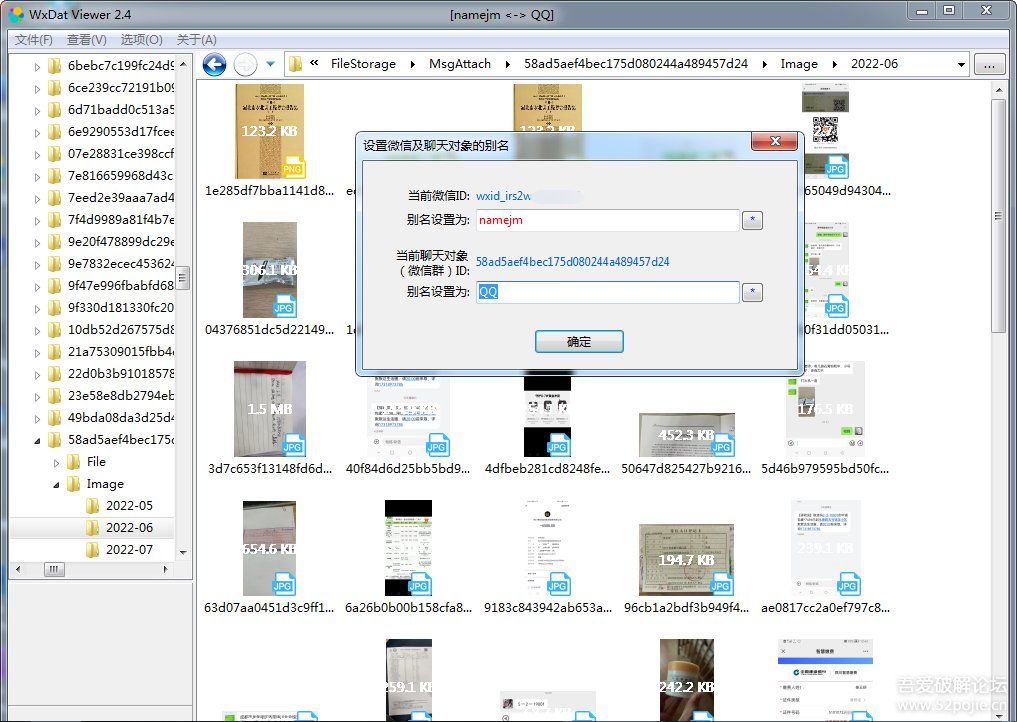The image size is (1017, 722).
Task: Select the 2022-05 folder in tree
Action: (x=128, y=506)
